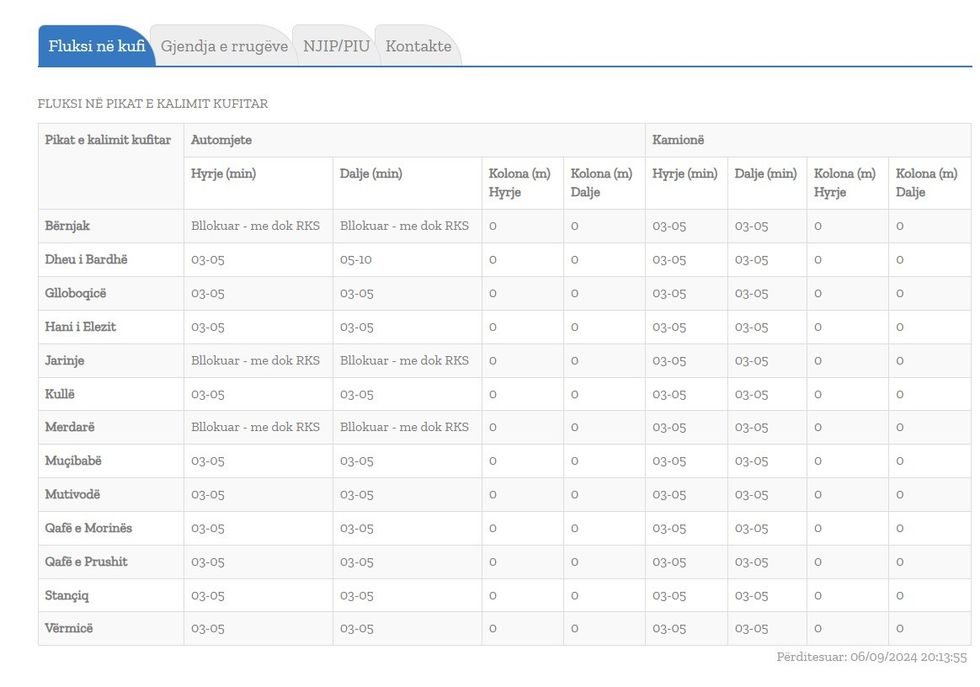Select the Qafë e Morinës row

coord(88,528)
